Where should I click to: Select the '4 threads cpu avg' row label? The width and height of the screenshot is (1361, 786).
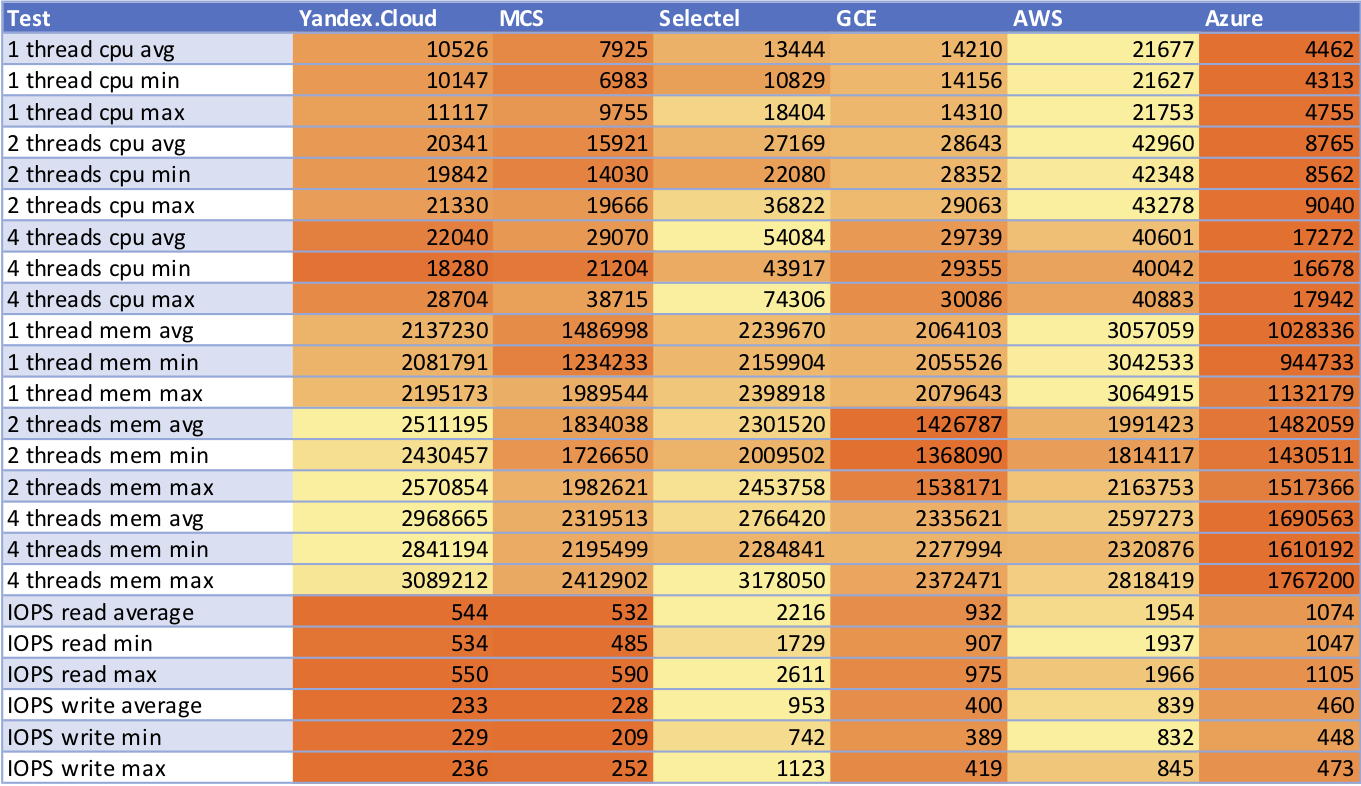[x=147, y=237]
